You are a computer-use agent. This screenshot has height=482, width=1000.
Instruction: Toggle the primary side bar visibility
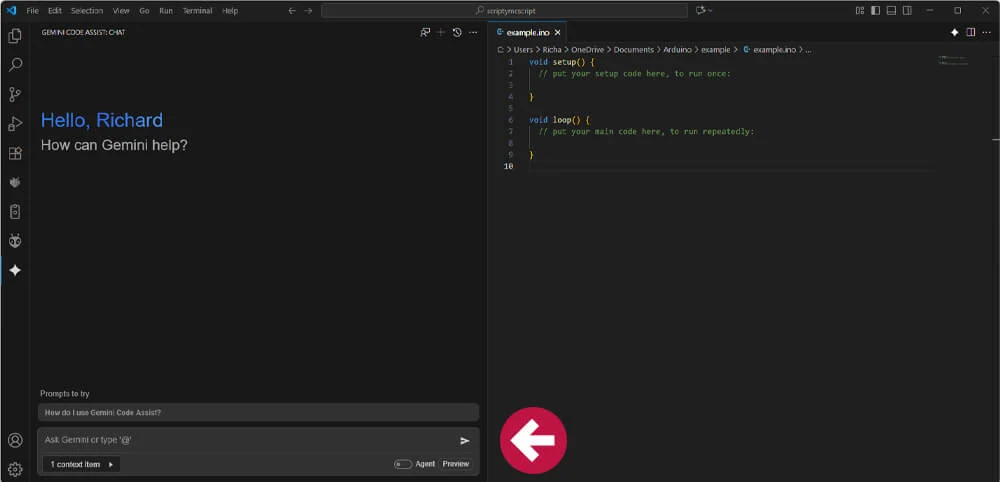pyautogui.click(x=876, y=11)
